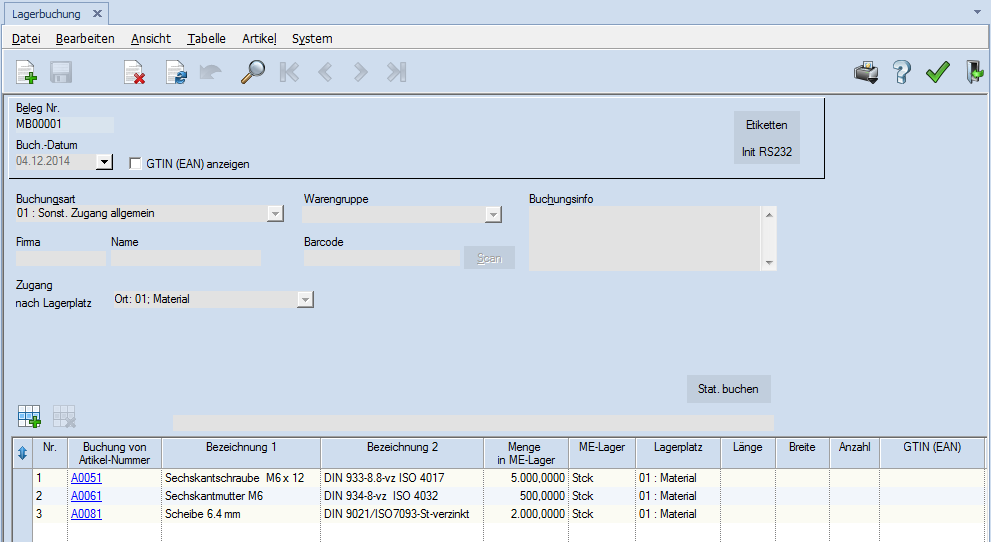Screen dimensions: 991x542
Task: Open help via the question mark icon
Action: 901,72
